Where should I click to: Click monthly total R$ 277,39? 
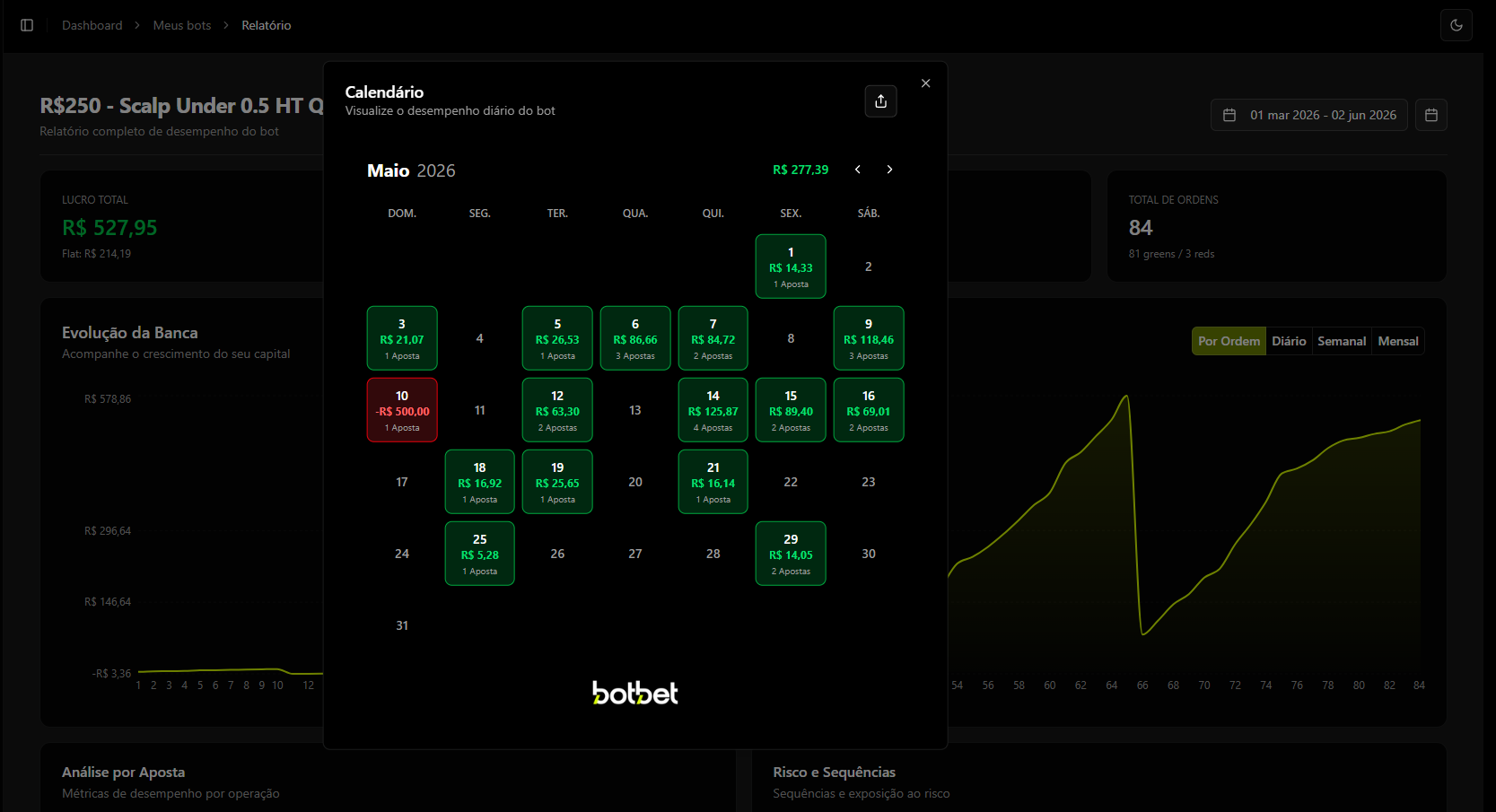pos(800,170)
